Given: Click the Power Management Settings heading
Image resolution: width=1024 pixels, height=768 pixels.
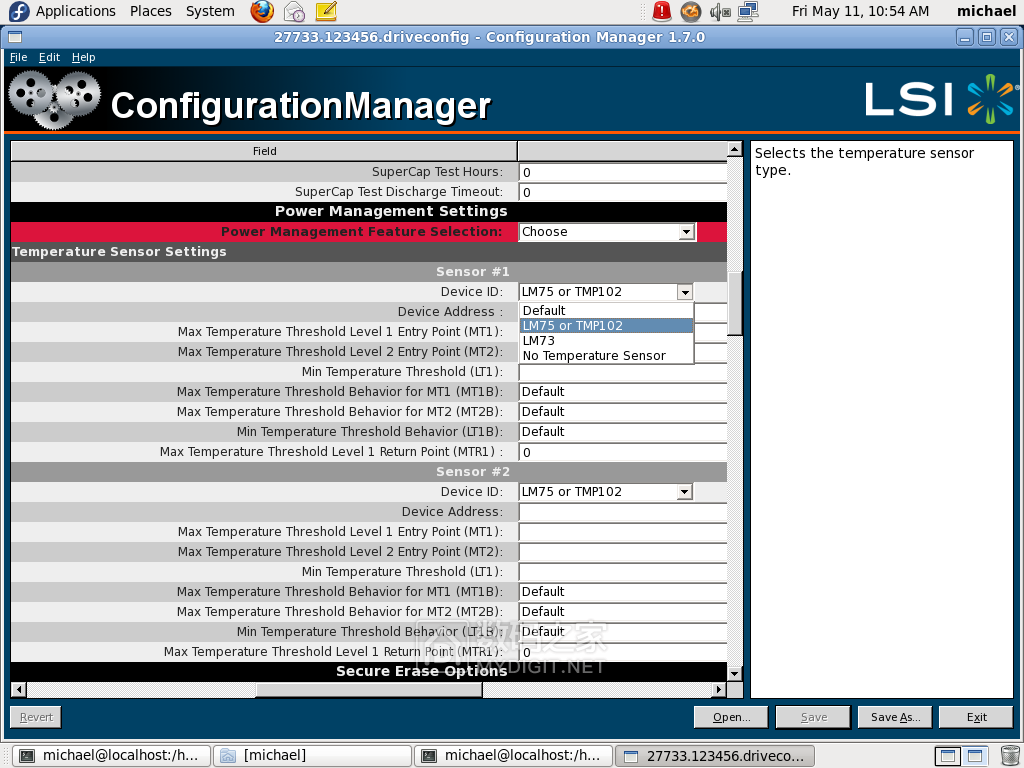Looking at the screenshot, I should coord(391,212).
